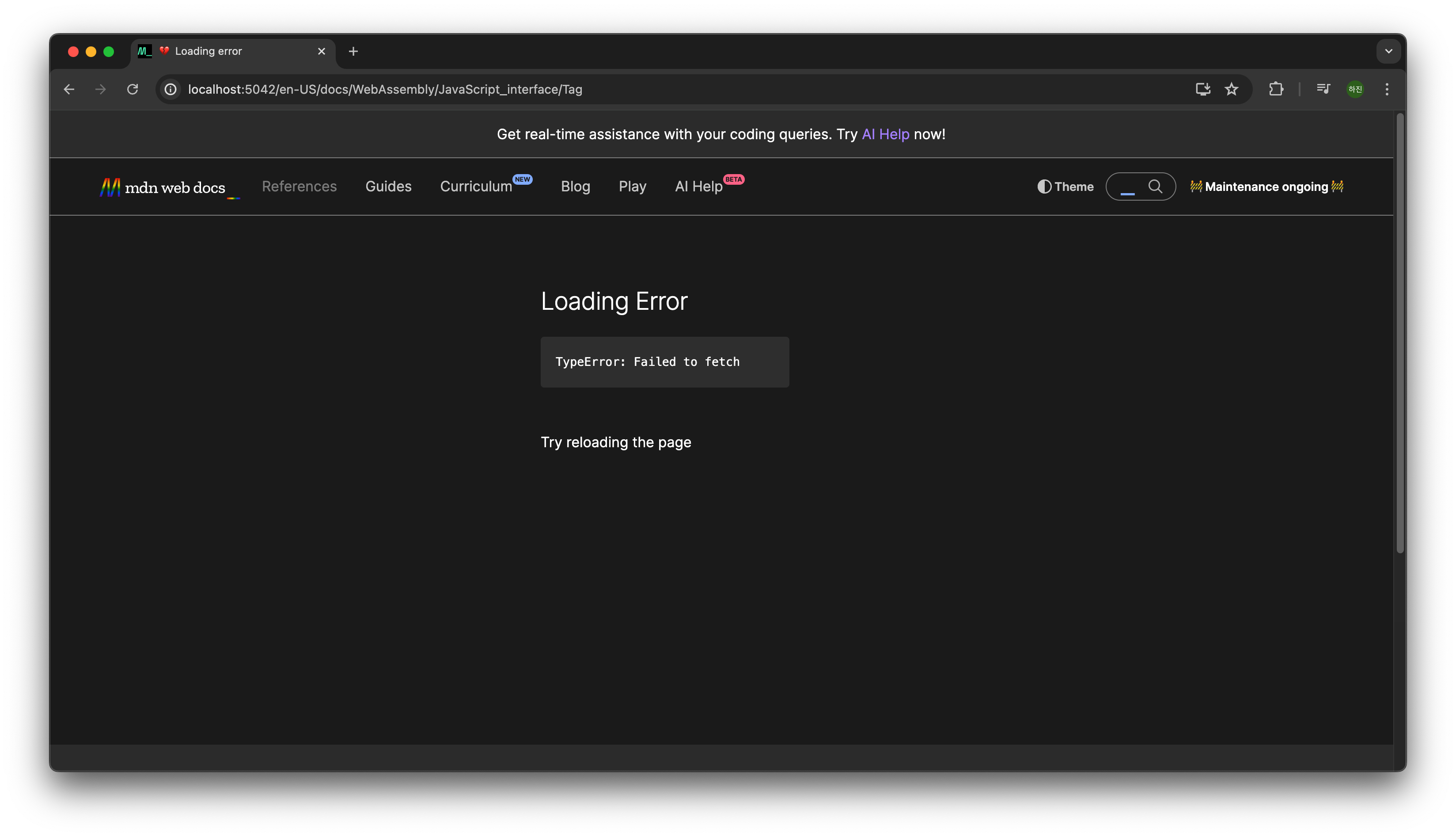
Task: Click the vertical page scrollbar
Action: [x=1400, y=333]
